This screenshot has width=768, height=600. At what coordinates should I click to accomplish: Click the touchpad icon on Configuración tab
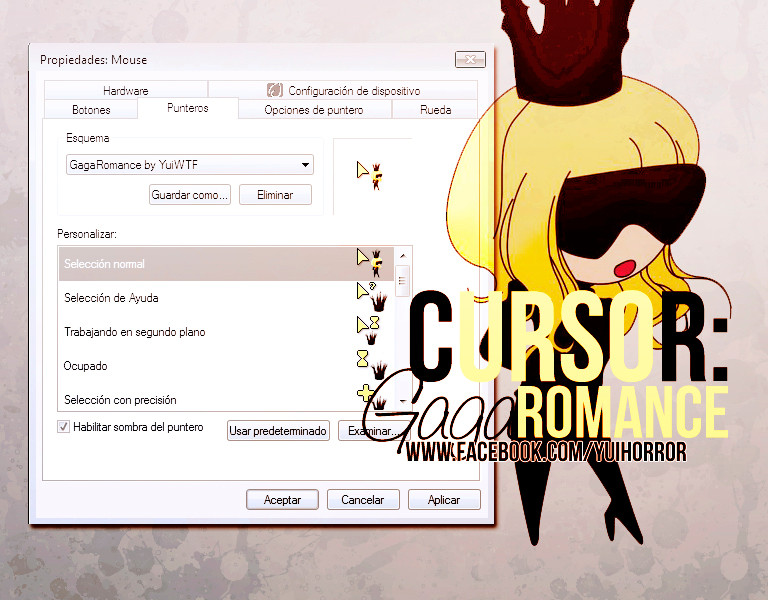coord(275,90)
